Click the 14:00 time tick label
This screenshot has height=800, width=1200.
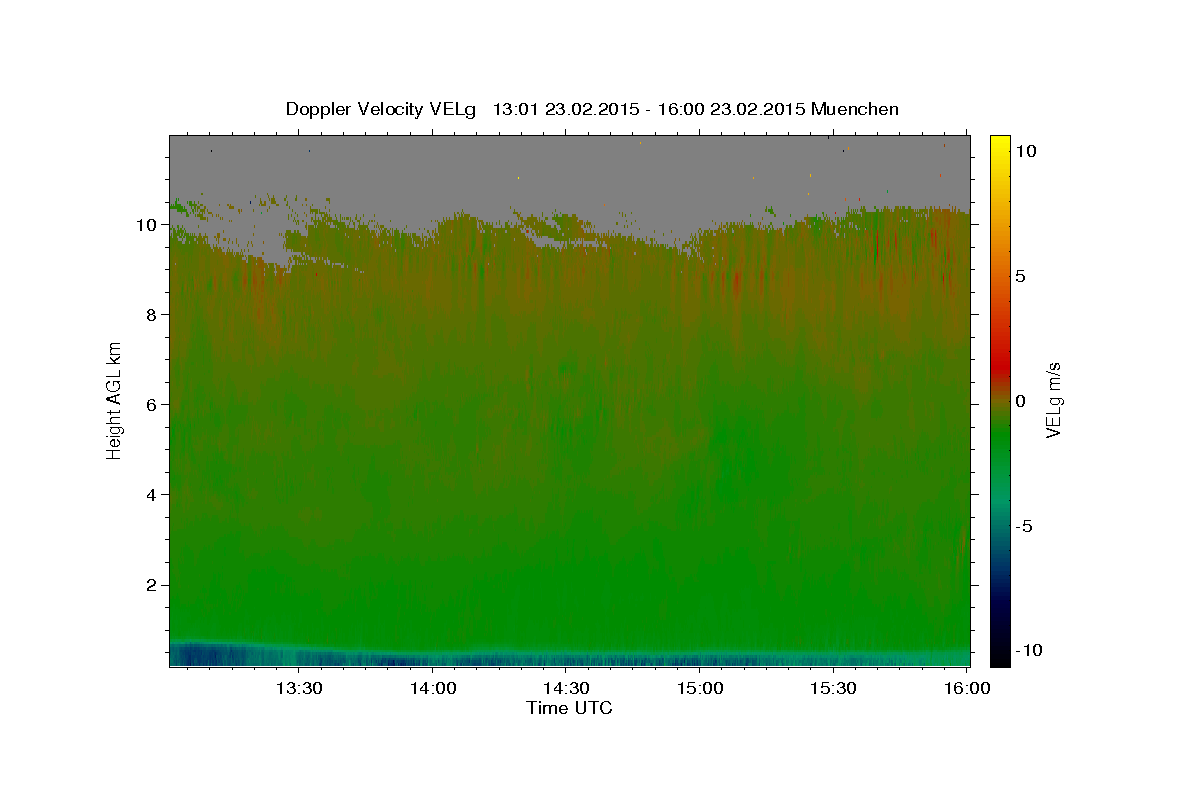pyautogui.click(x=433, y=688)
